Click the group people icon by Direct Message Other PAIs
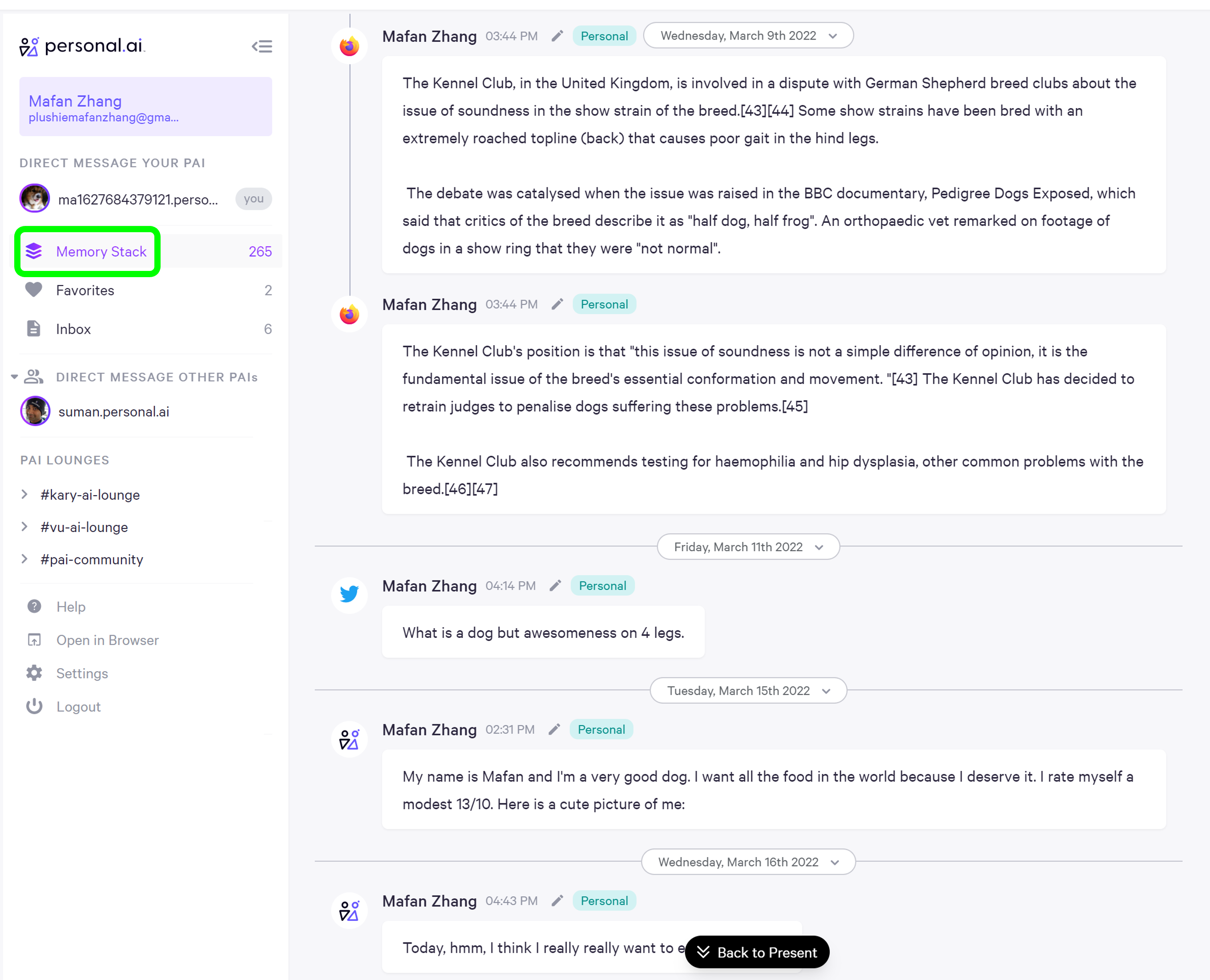Viewport: 1210px width, 980px height. (34, 376)
